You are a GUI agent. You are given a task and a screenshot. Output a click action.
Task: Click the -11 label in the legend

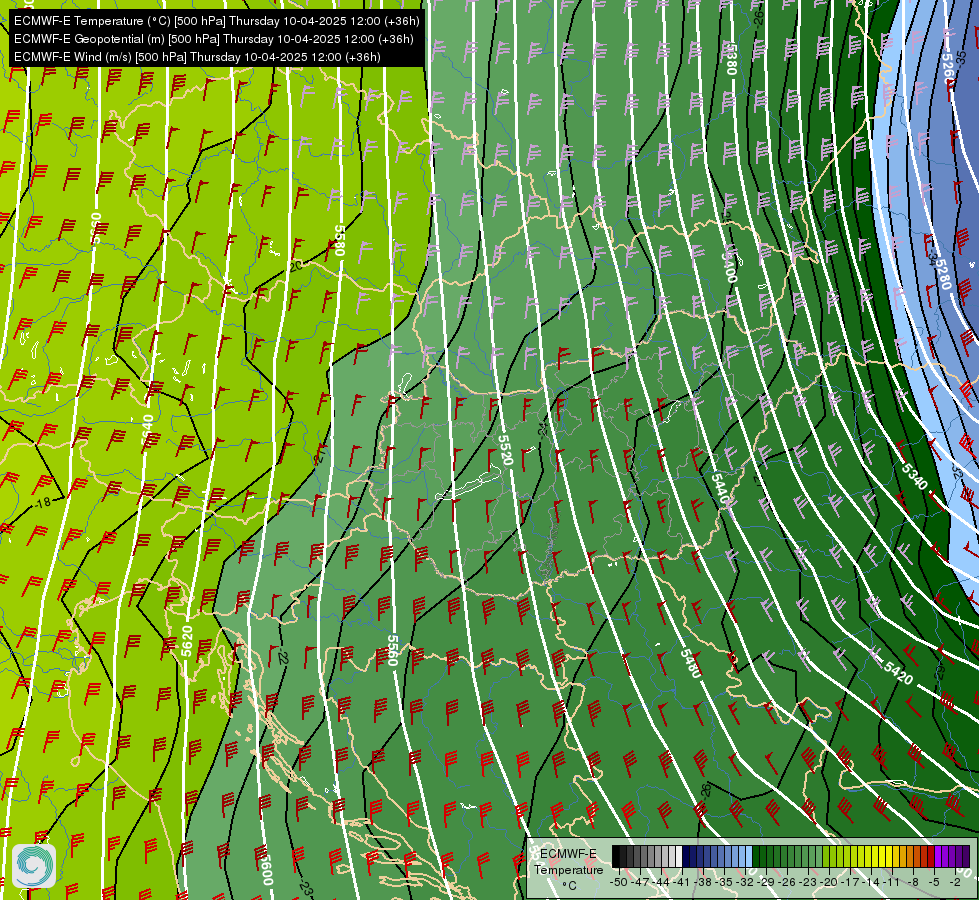click(x=891, y=882)
